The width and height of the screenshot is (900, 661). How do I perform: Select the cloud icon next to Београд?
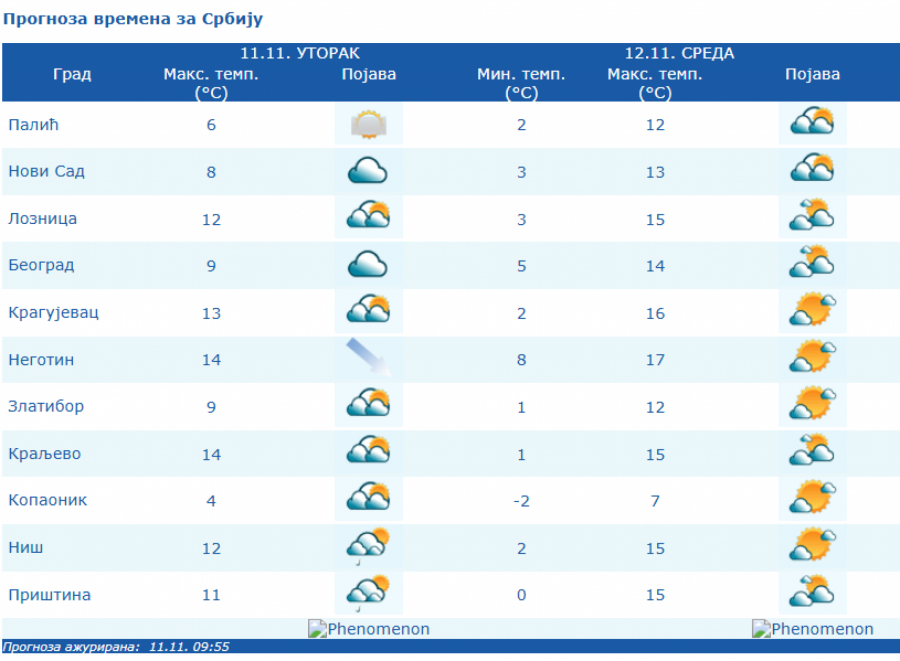(x=368, y=264)
